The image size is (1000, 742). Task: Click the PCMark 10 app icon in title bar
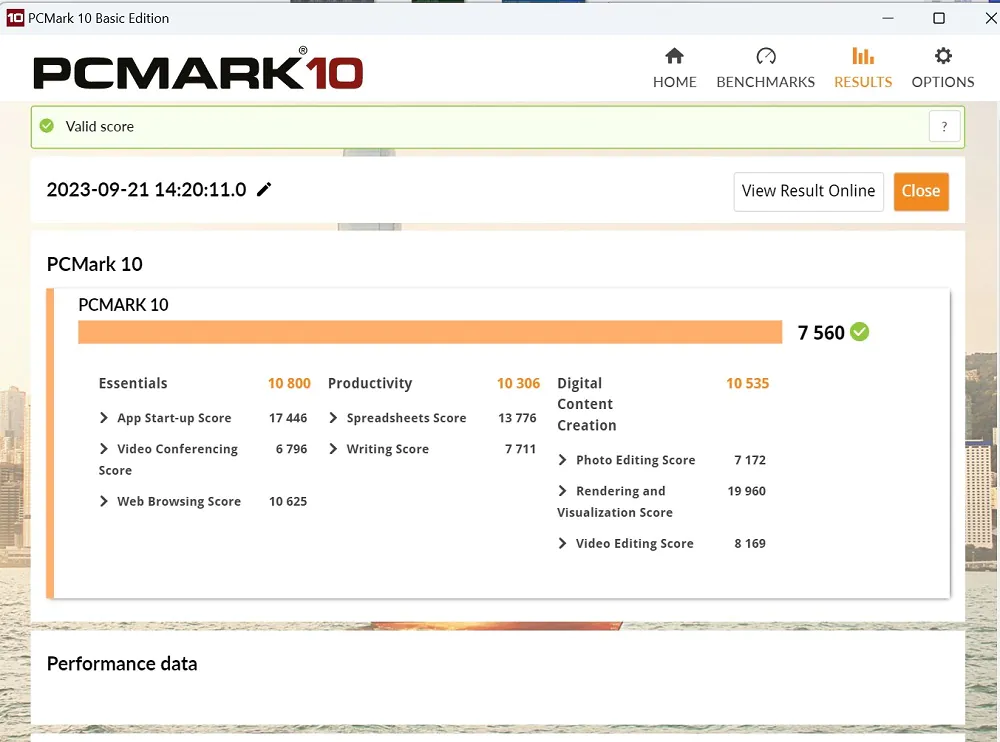click(15, 18)
